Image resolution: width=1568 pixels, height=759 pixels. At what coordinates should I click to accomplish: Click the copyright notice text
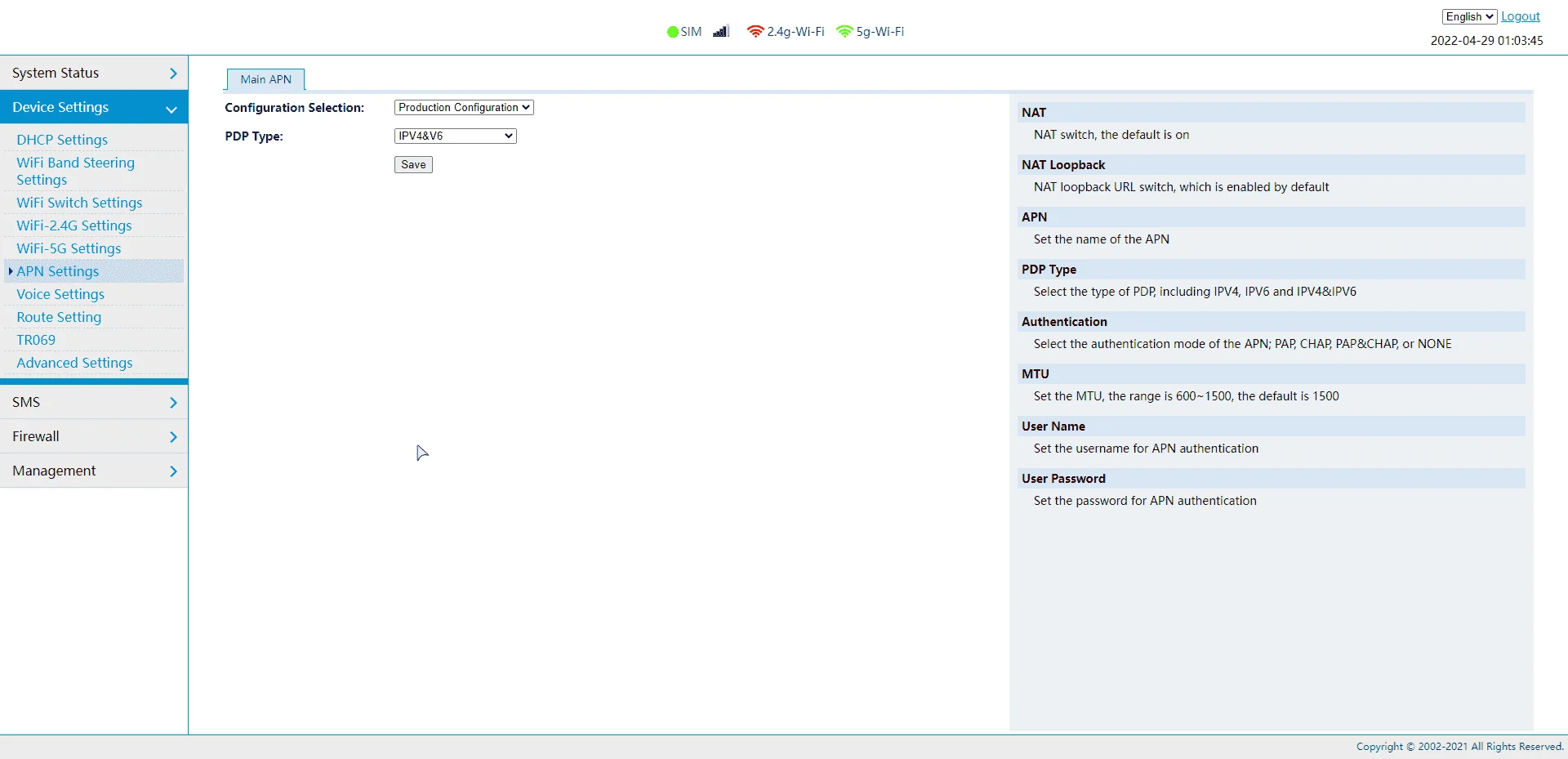[1460, 747]
